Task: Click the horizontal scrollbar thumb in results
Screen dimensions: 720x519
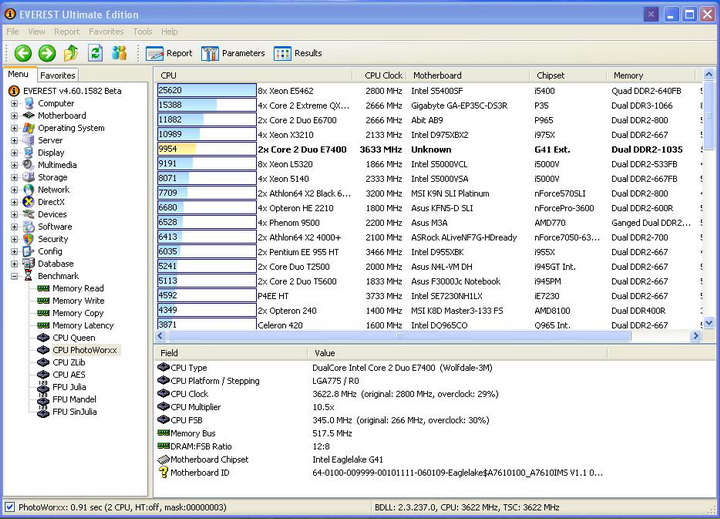Action: [399, 336]
